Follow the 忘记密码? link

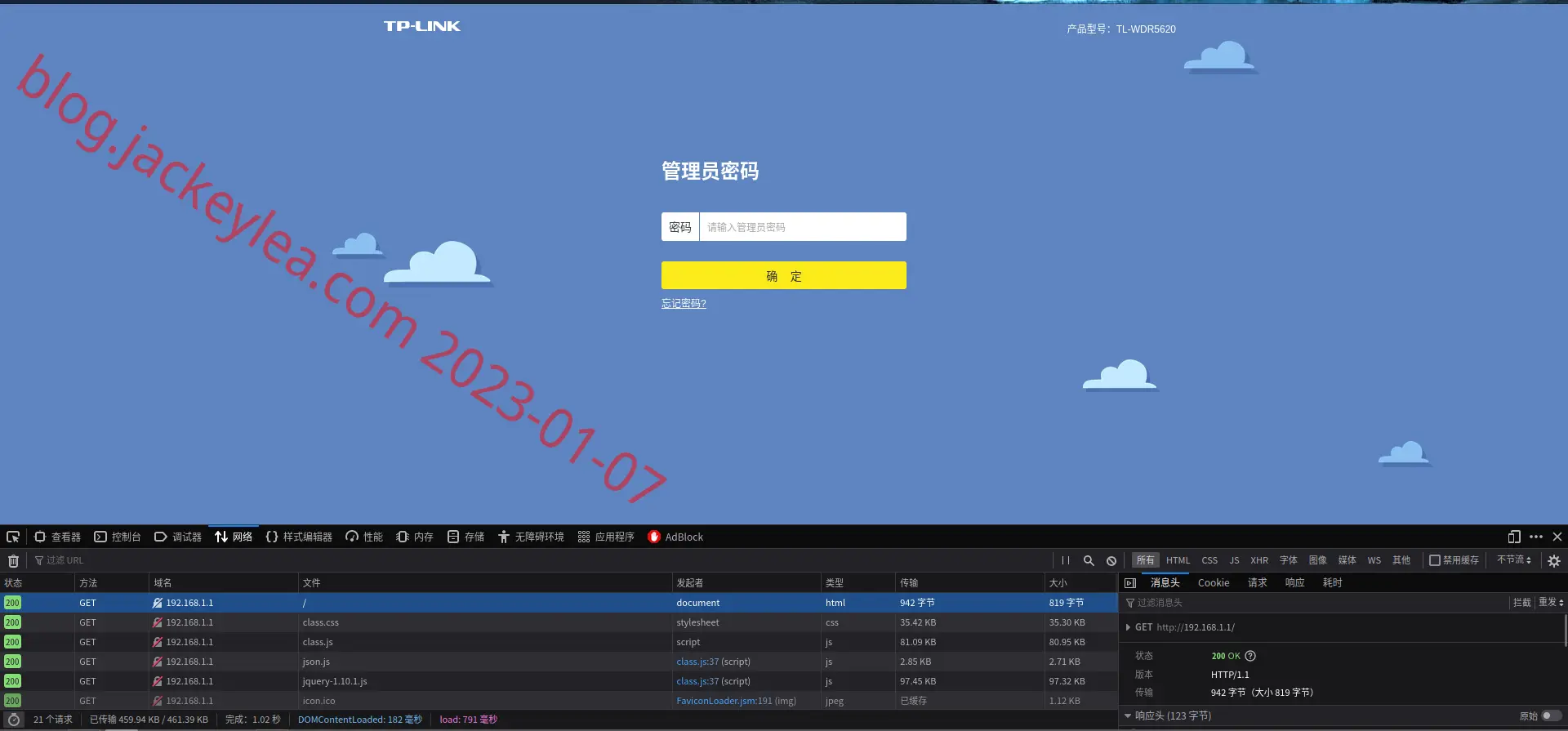tap(684, 304)
